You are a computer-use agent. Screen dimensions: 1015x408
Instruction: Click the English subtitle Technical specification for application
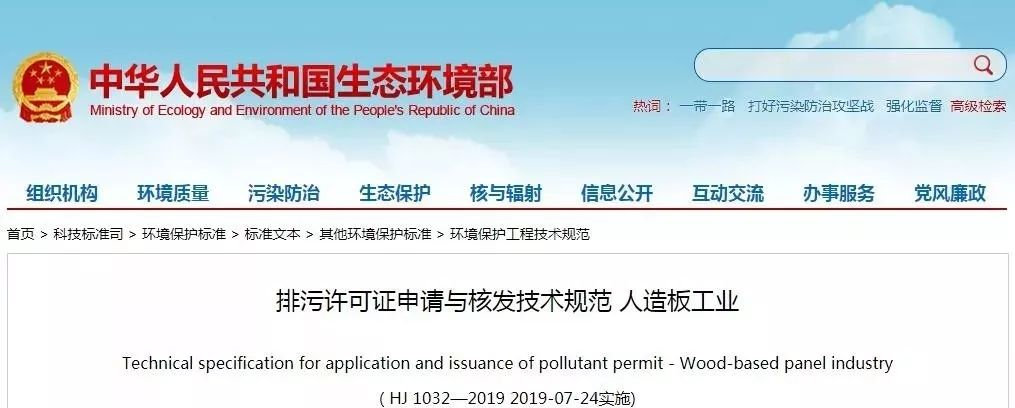tap(508, 363)
